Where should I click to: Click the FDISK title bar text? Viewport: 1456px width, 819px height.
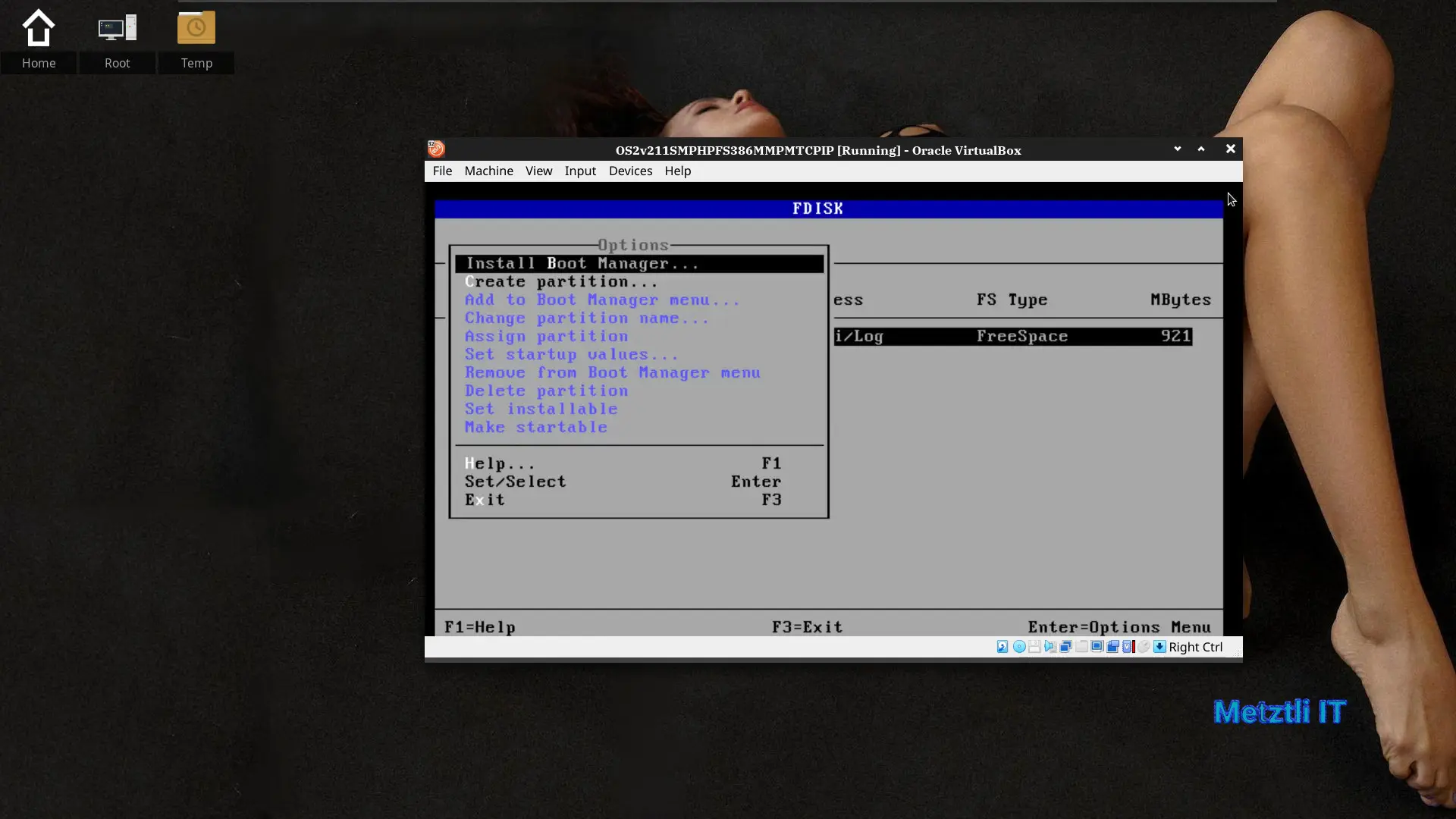pyautogui.click(x=817, y=209)
